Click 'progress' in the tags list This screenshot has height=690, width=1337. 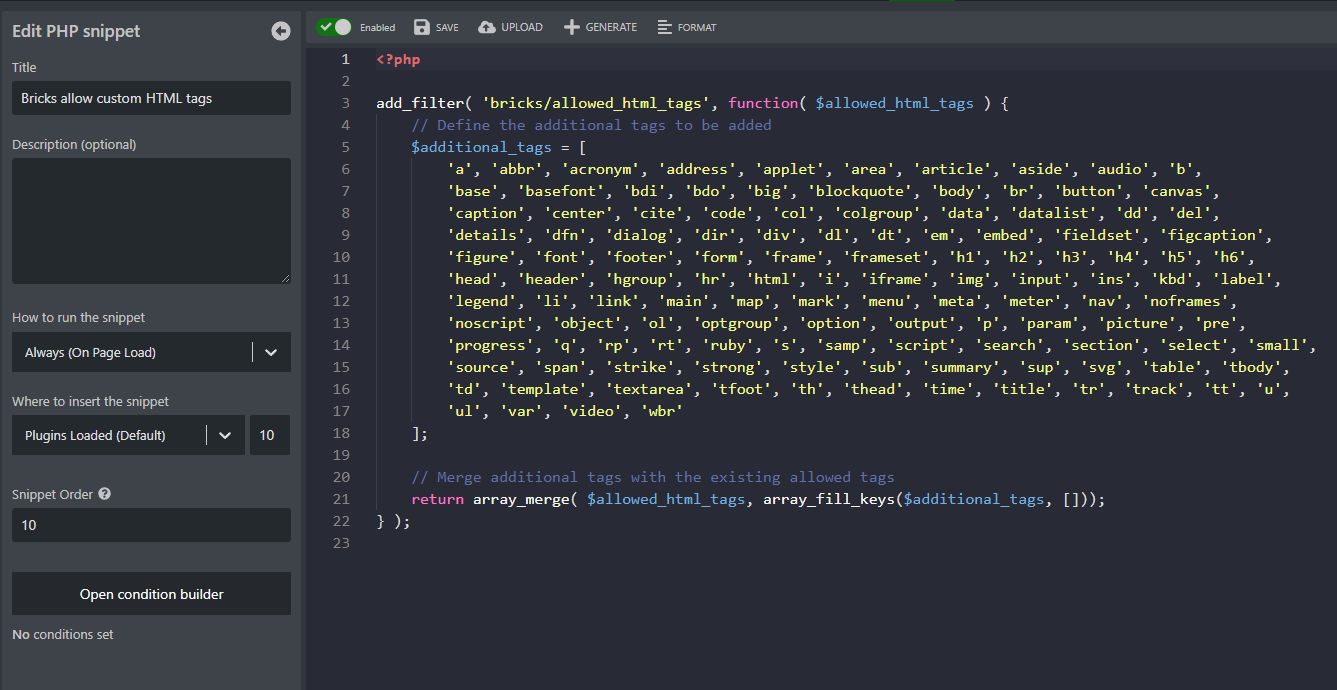tap(490, 345)
